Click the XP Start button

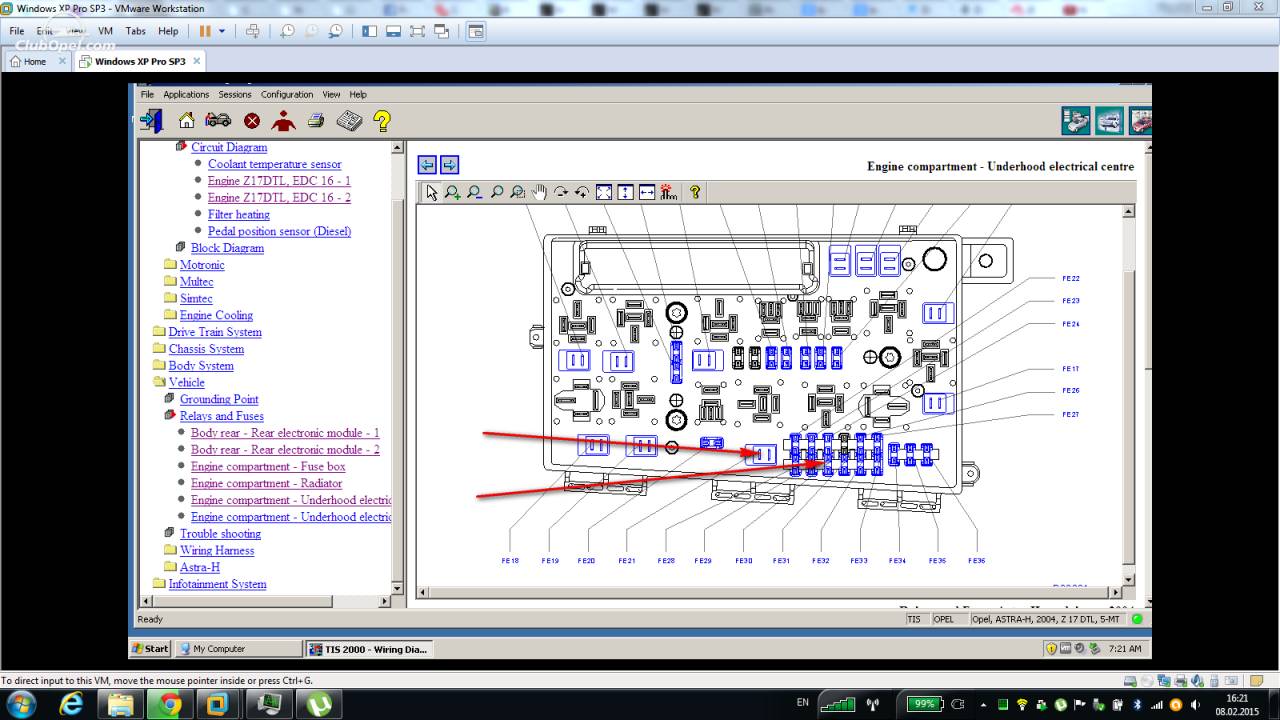pos(151,648)
